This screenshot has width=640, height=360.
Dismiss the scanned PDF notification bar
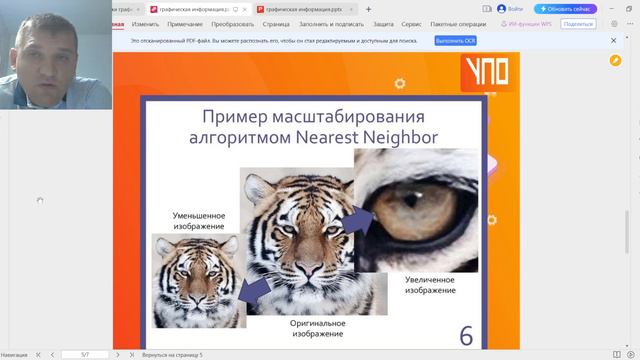pos(613,40)
